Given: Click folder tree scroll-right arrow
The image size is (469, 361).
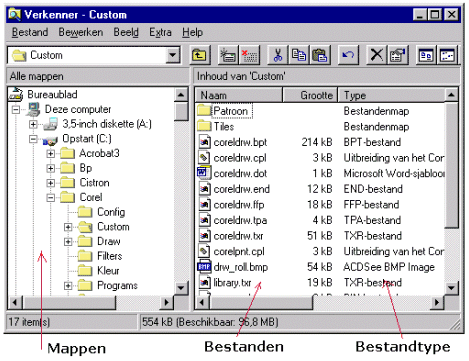Looking at the screenshot, I should point(166,303).
